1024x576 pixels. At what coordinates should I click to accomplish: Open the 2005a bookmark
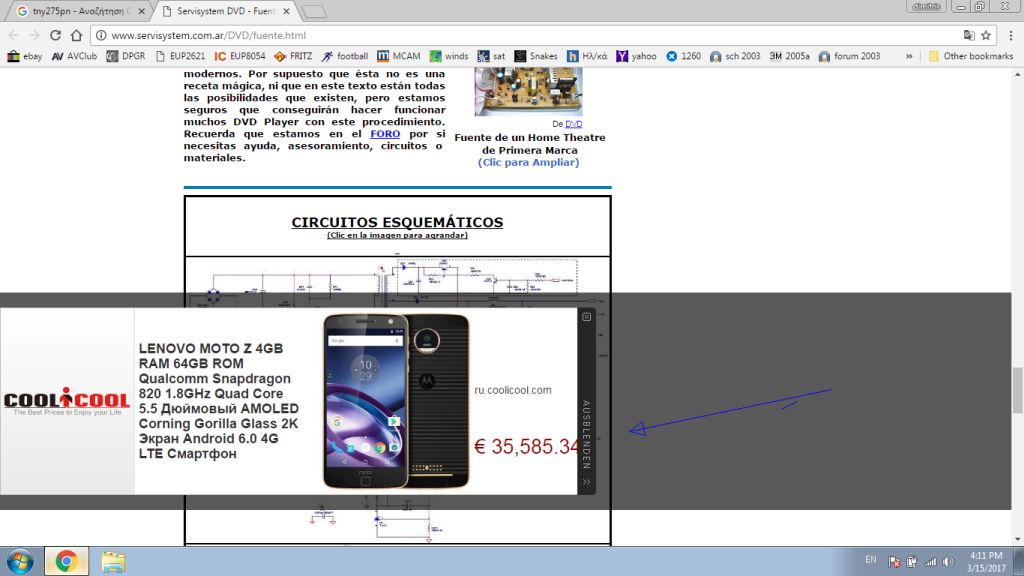(x=790, y=56)
